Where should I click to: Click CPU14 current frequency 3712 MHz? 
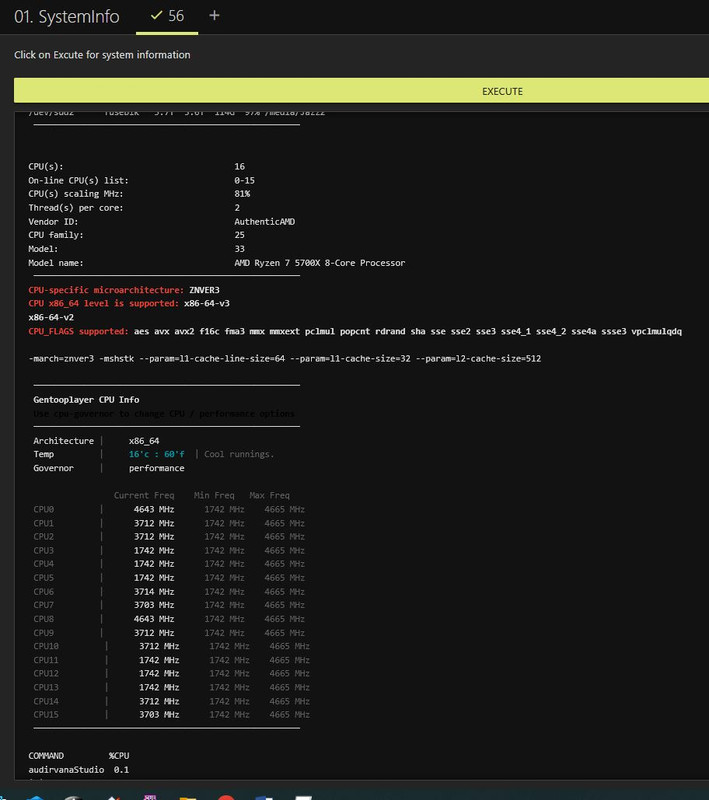[x=159, y=701]
